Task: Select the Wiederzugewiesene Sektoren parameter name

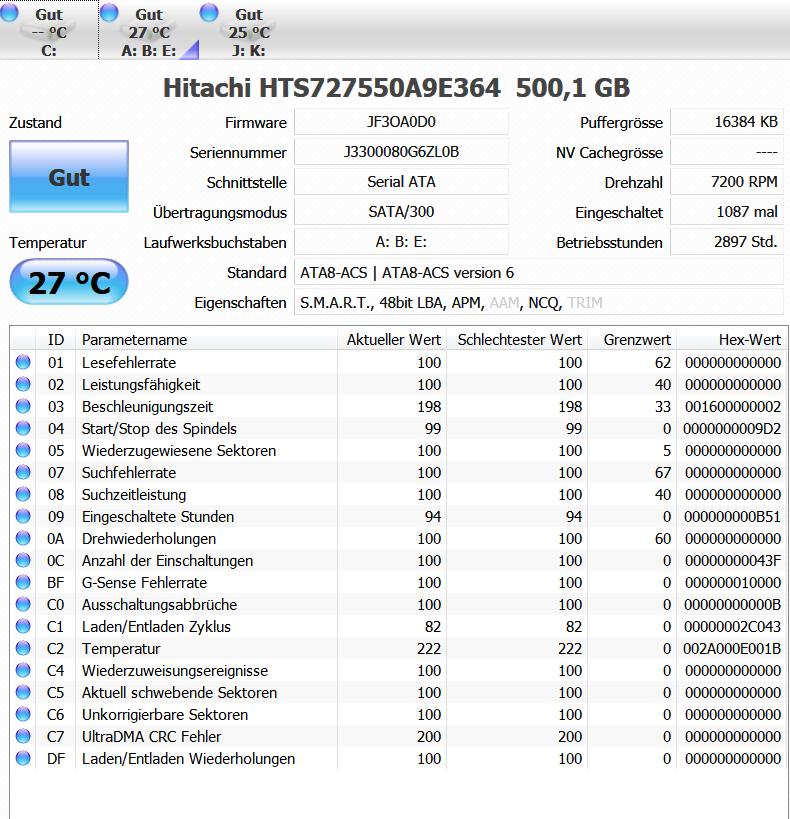Action: (x=179, y=450)
